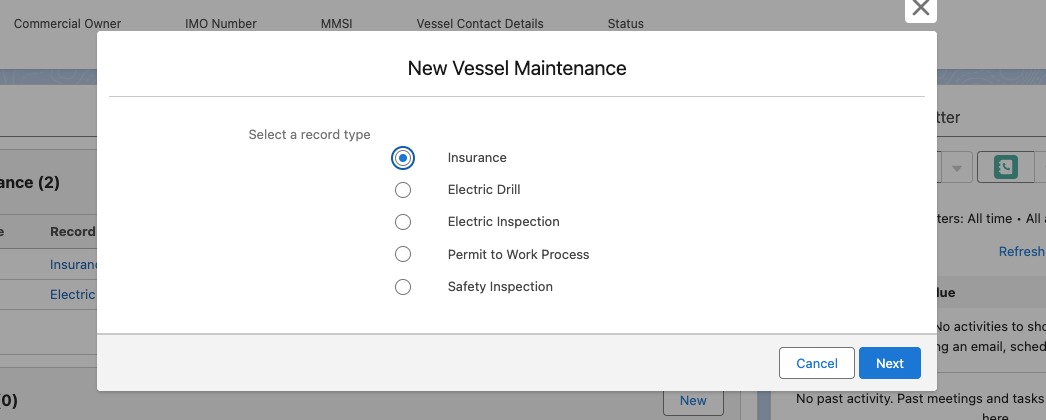The image size is (1046, 420).
Task: Click the New button behind the dialog
Action: tap(693, 401)
